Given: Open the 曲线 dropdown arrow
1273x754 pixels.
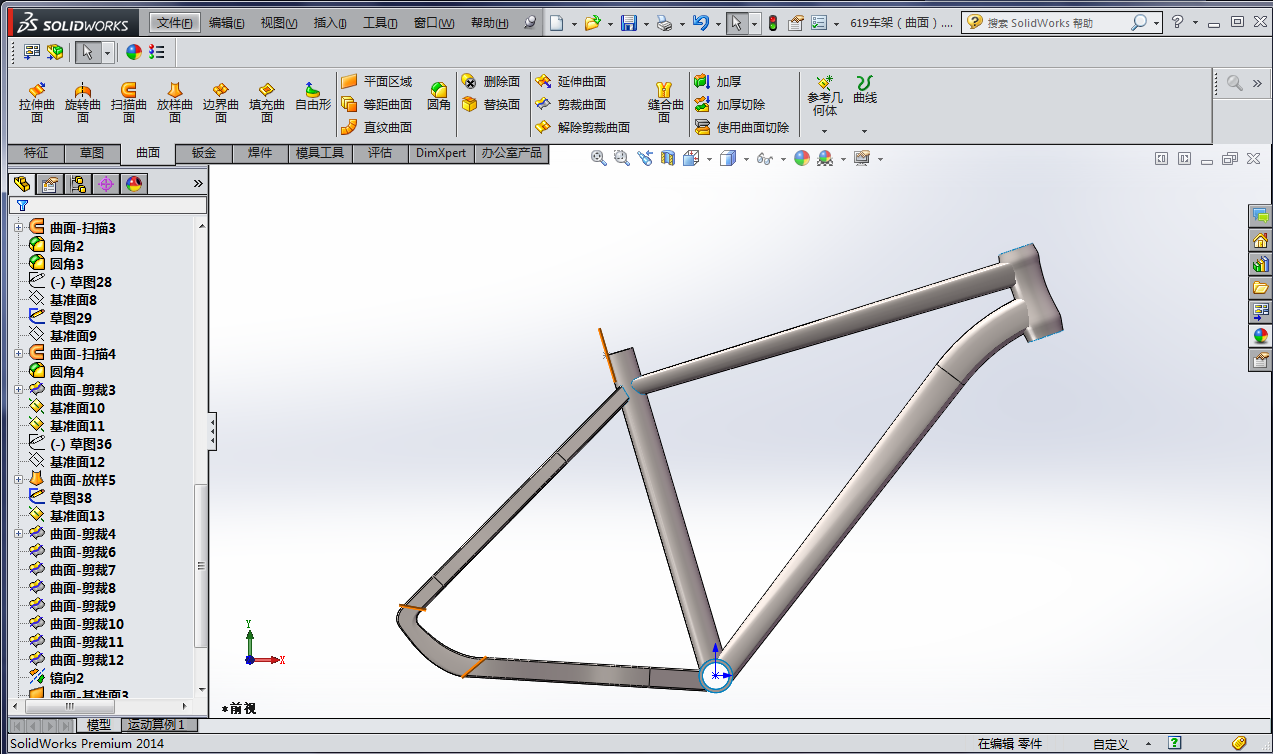Looking at the screenshot, I should (x=864, y=131).
